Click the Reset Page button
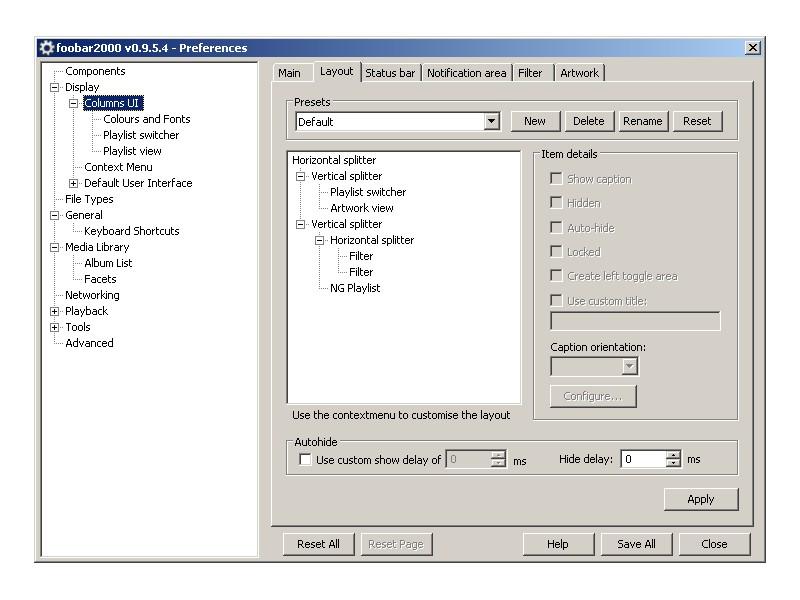Viewport: 800px width, 600px height. (396, 544)
